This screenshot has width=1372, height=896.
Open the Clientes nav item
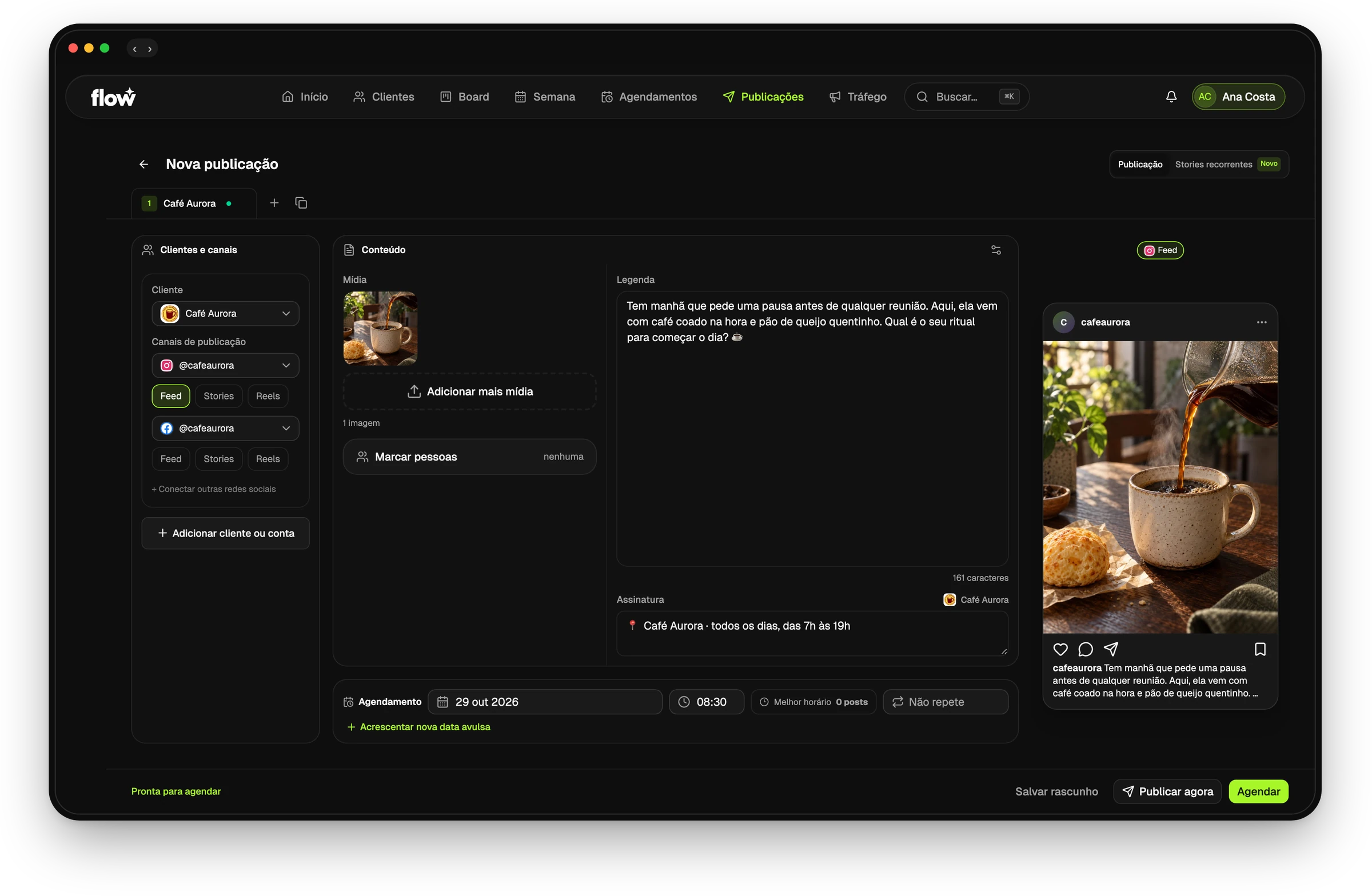tap(384, 97)
